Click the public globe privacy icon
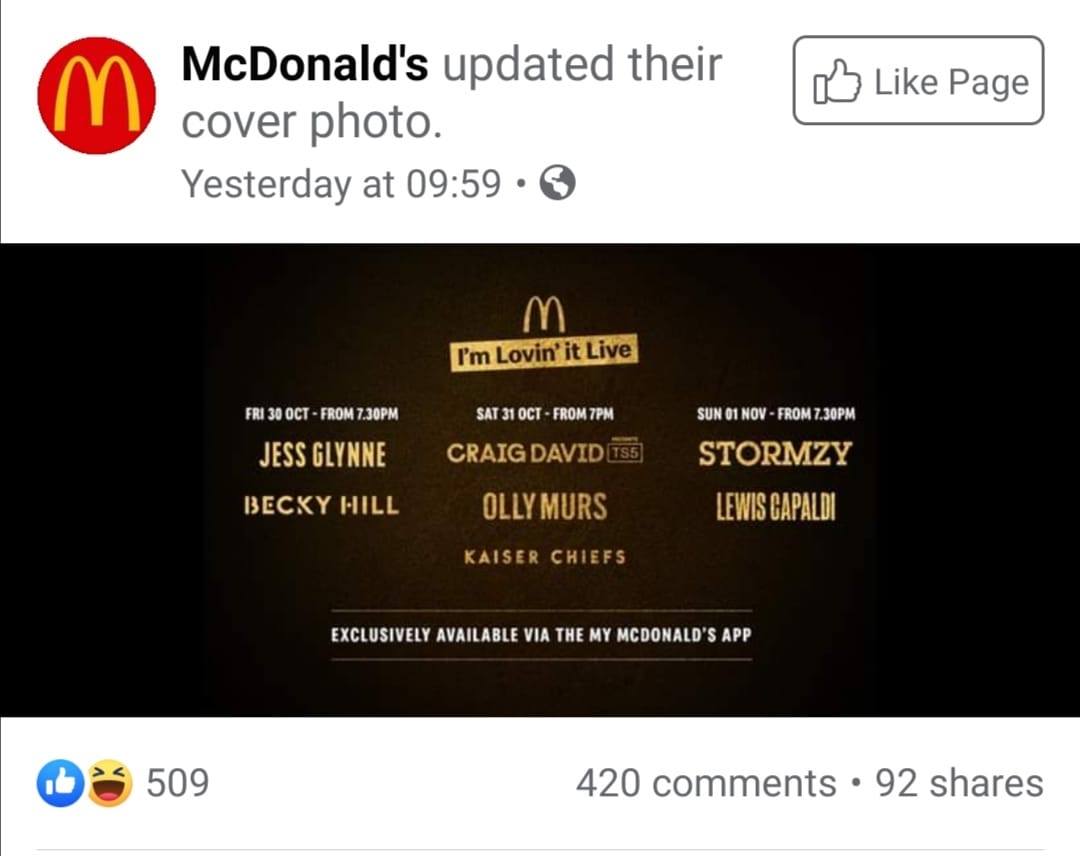The image size is (1080, 856). click(x=557, y=183)
